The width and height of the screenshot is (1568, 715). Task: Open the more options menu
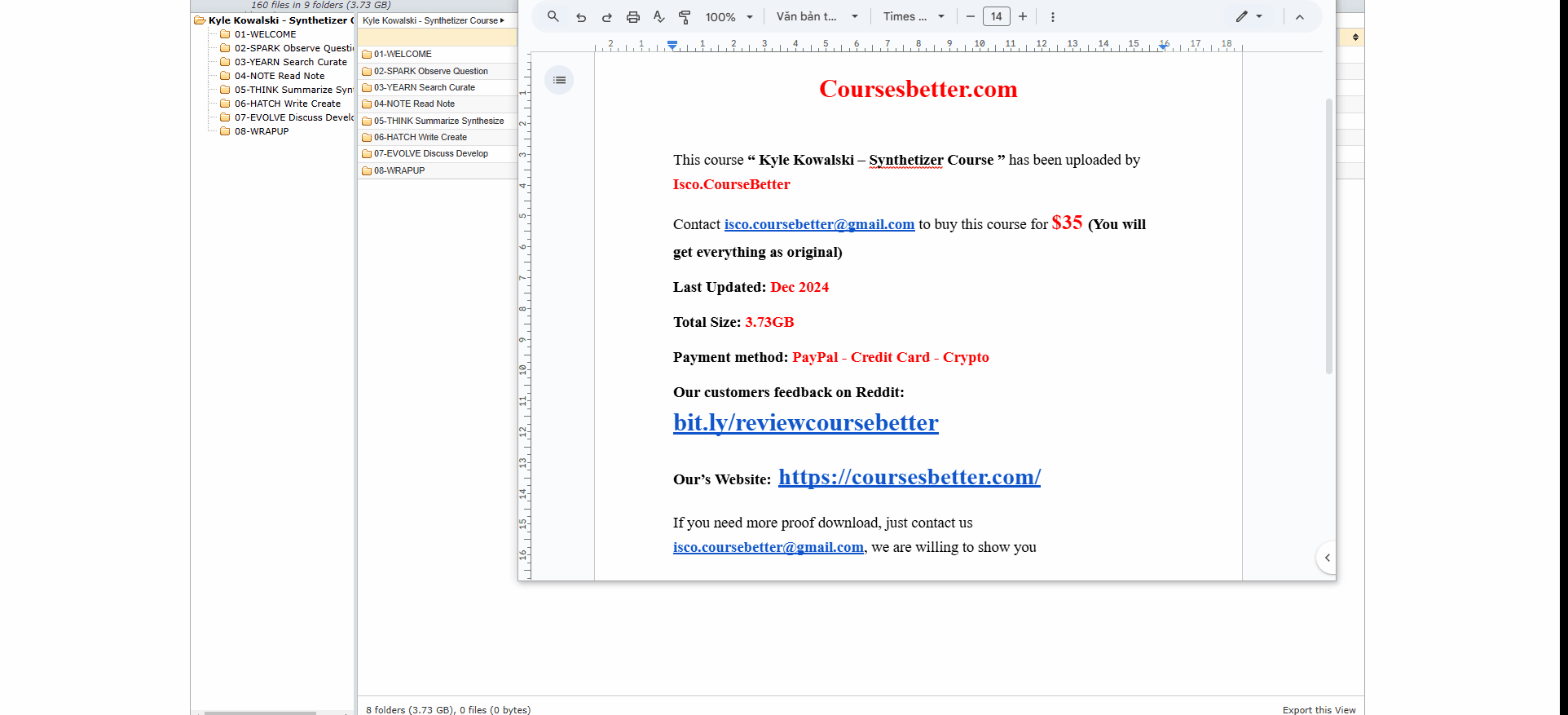(1053, 17)
